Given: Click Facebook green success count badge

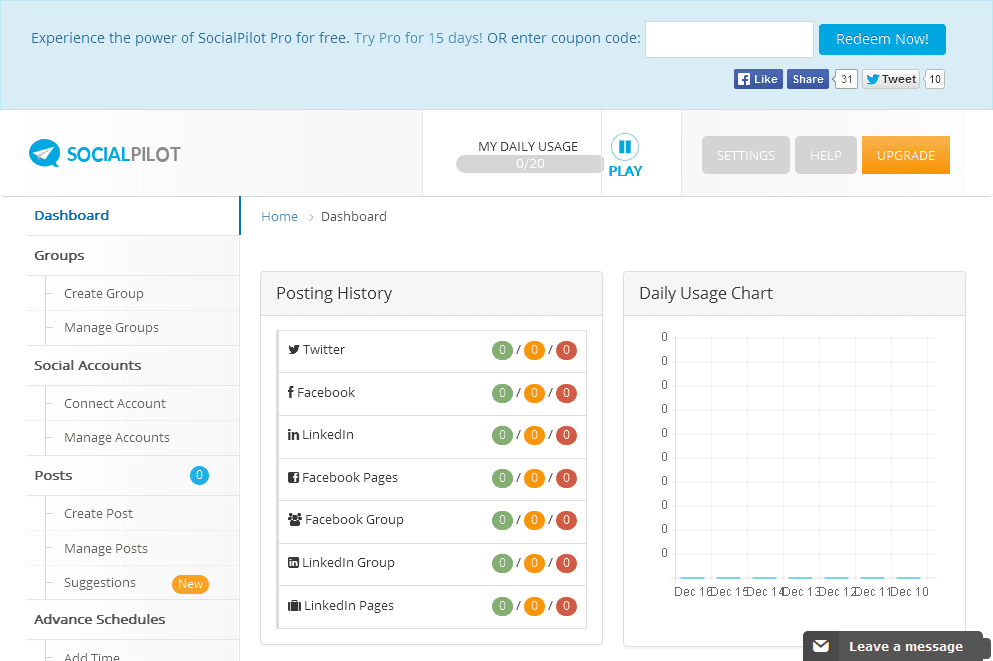Looking at the screenshot, I should point(502,393).
